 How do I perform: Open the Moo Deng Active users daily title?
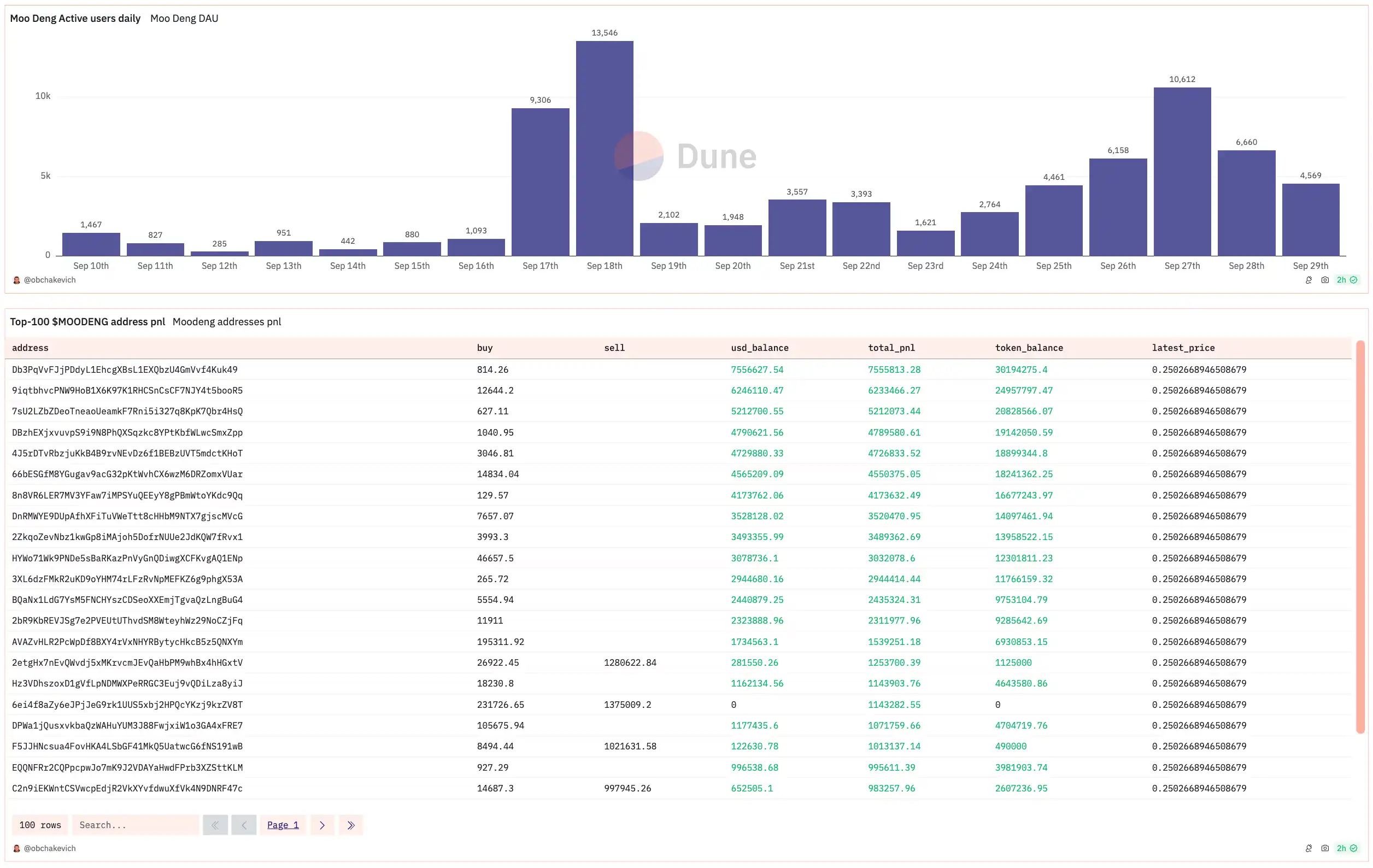(75, 18)
